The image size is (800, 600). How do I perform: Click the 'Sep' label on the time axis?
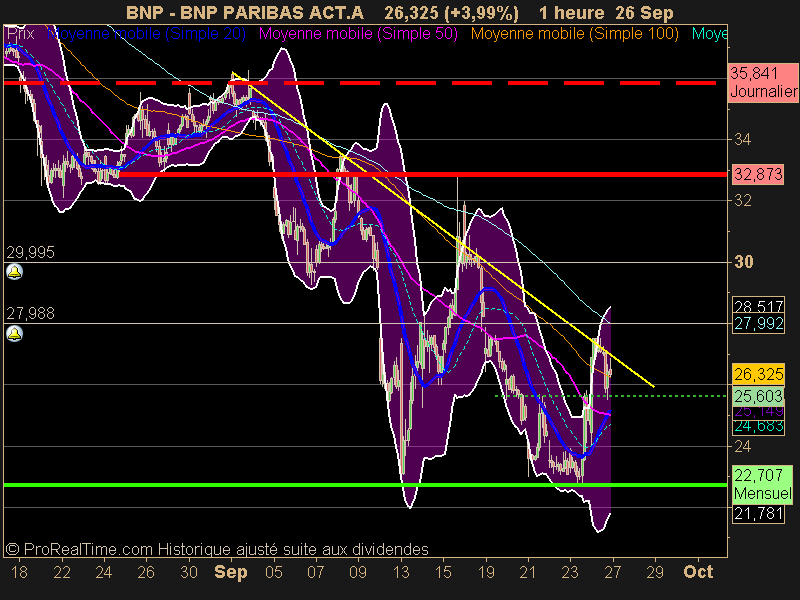tap(231, 572)
